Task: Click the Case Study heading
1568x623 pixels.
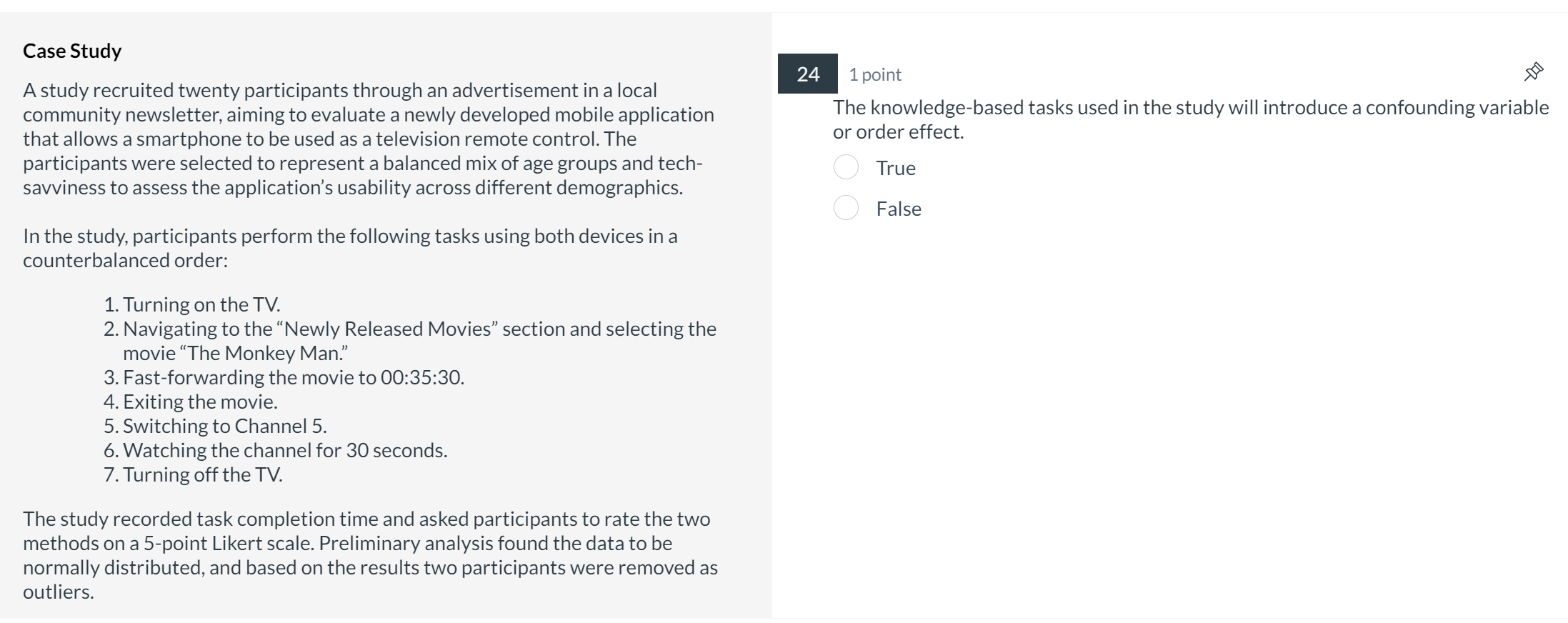Action: pos(72,50)
